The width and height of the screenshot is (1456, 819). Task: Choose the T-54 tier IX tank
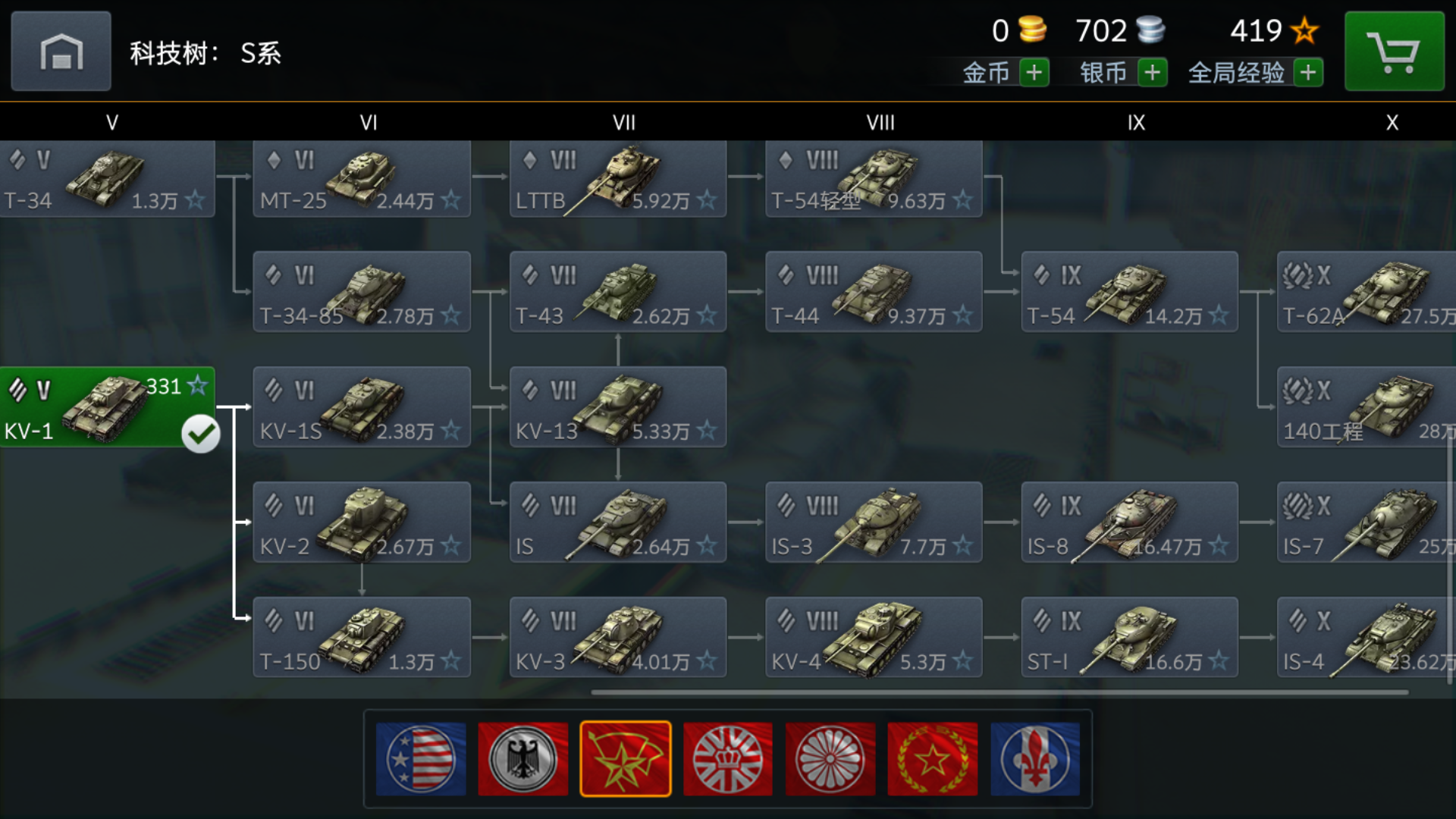1130,292
